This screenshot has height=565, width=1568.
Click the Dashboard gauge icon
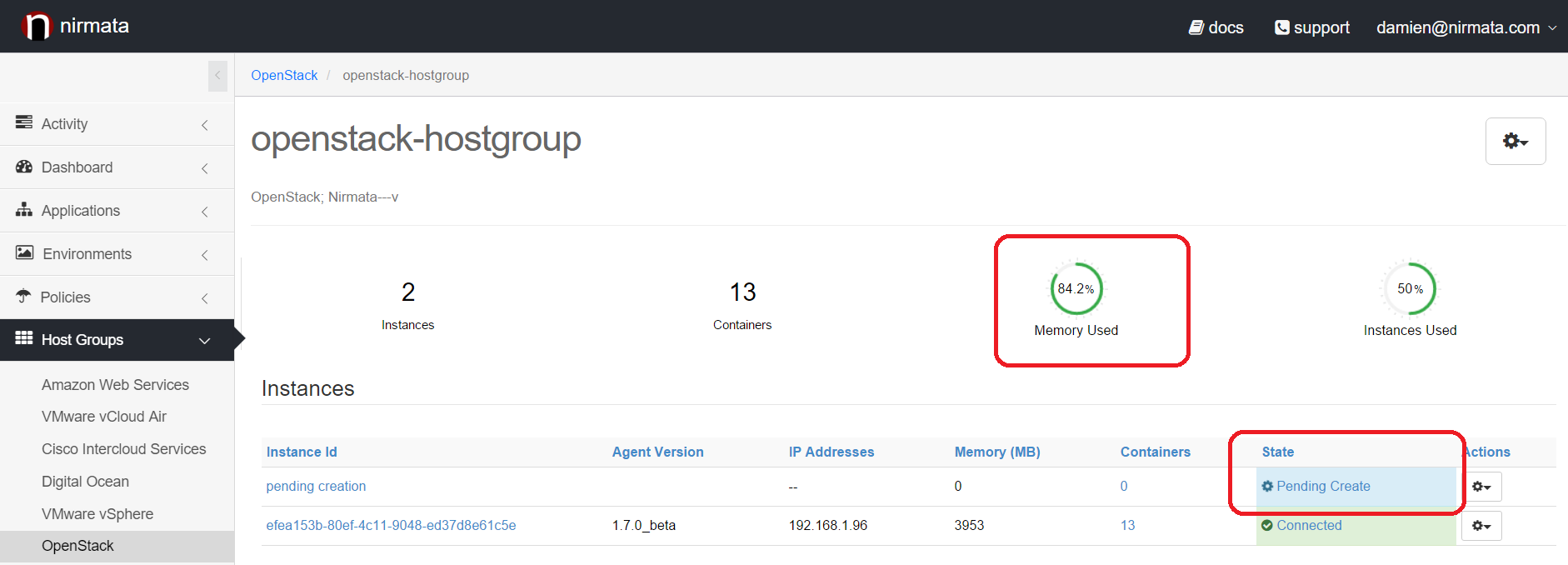[x=24, y=167]
